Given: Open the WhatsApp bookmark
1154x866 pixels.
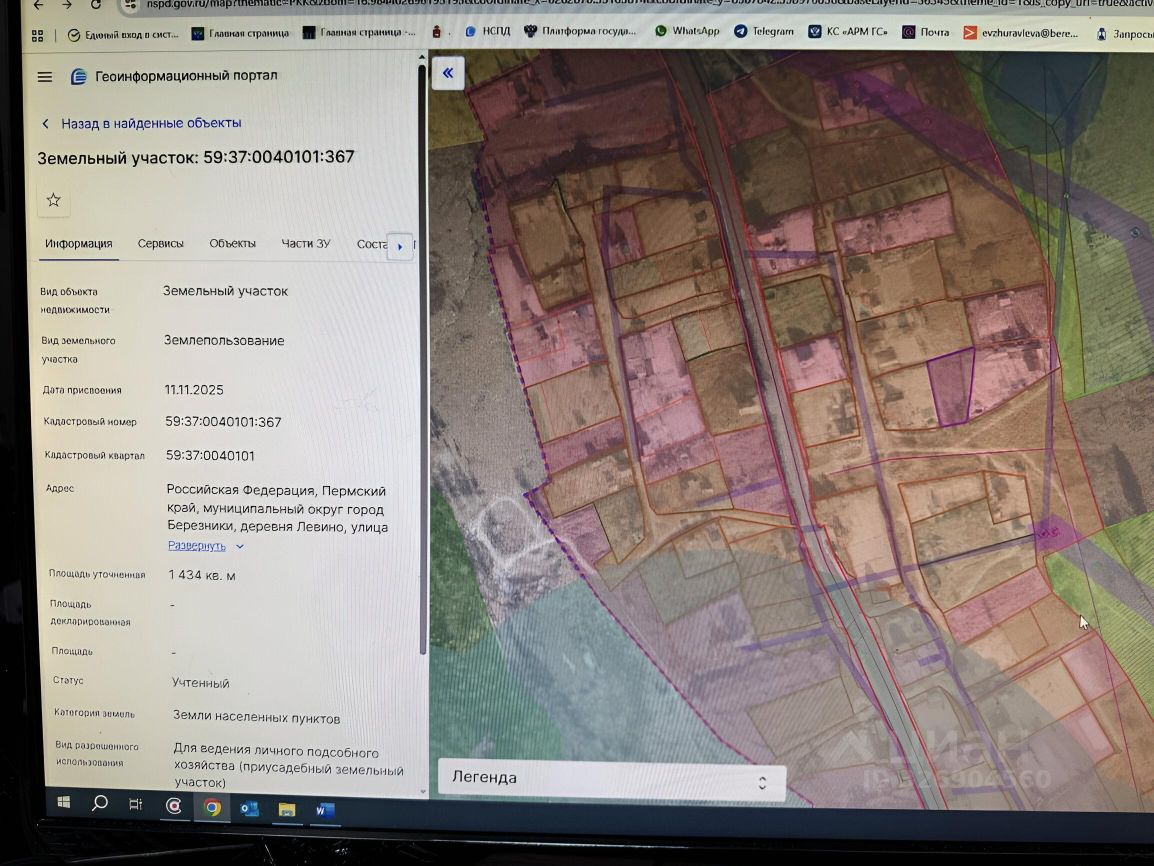Looking at the screenshot, I should (x=687, y=31).
